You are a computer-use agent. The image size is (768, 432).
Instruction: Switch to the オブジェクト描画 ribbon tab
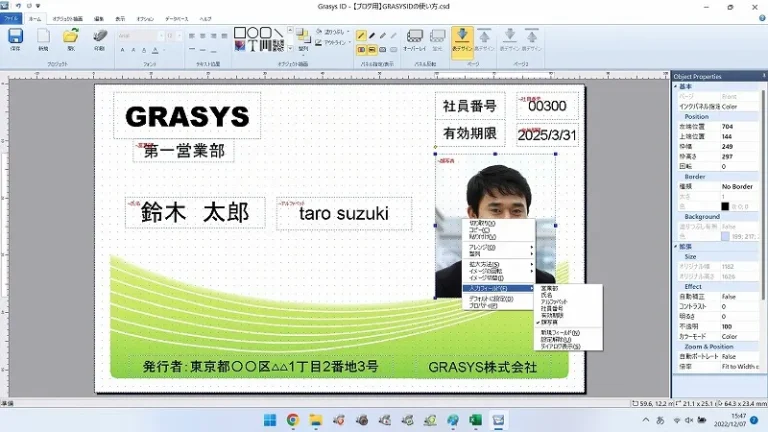coord(68,19)
